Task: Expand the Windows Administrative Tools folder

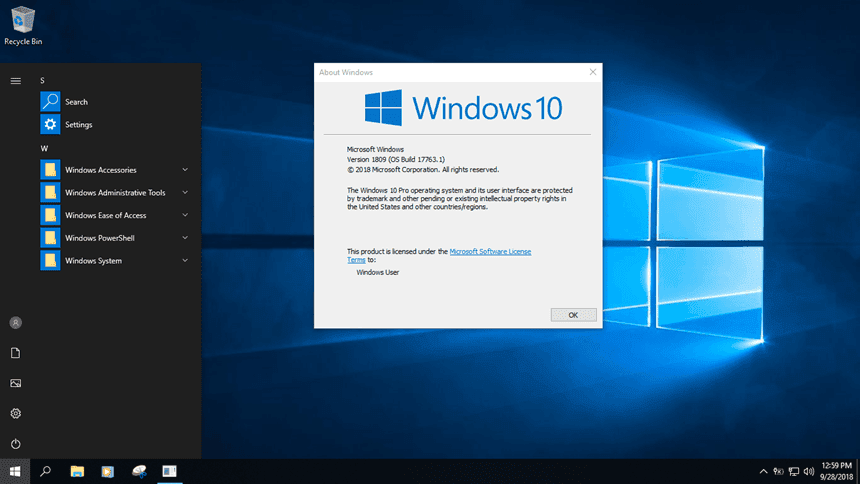Action: tap(116, 193)
